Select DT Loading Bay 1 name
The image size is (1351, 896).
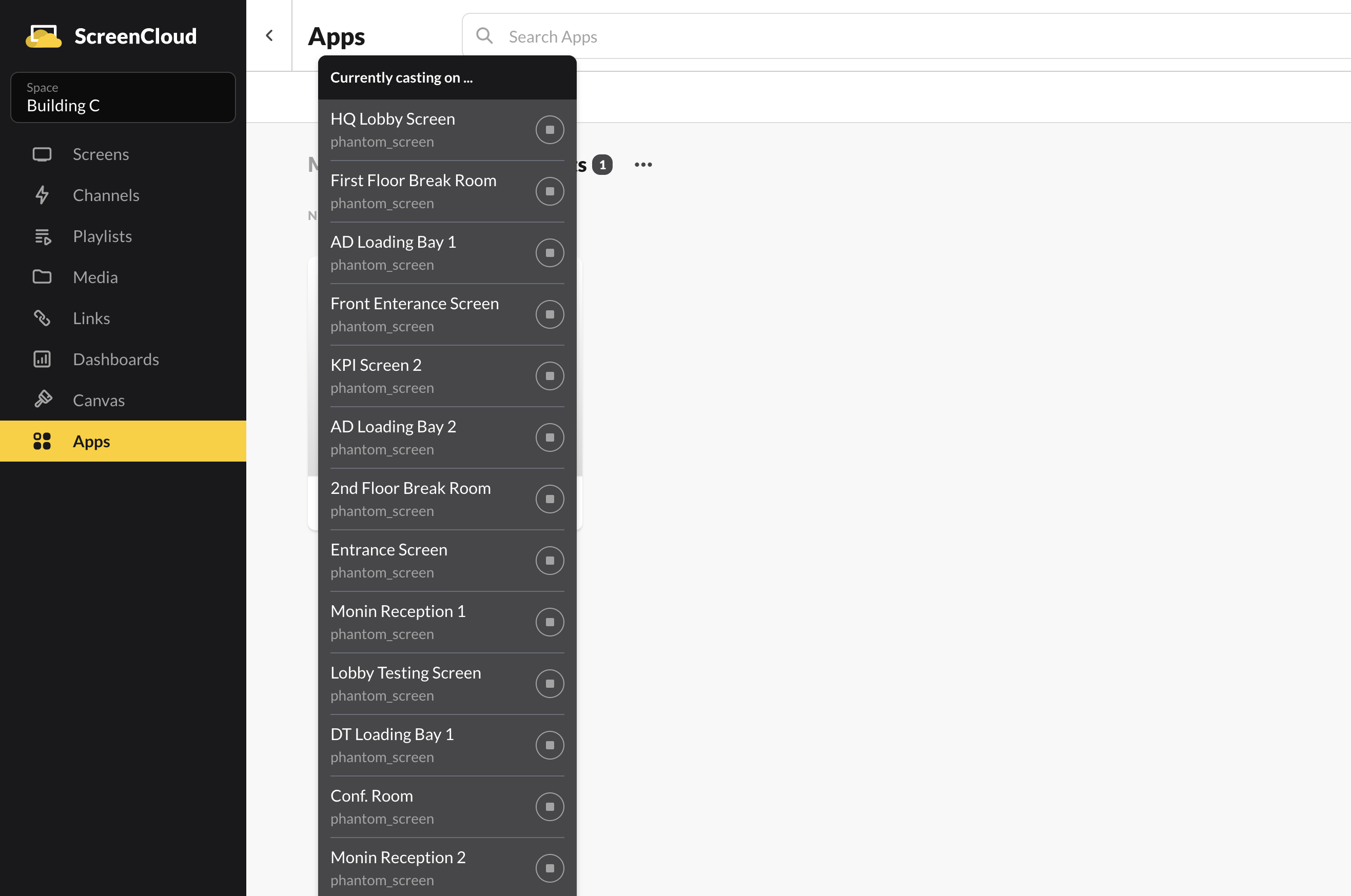click(392, 734)
